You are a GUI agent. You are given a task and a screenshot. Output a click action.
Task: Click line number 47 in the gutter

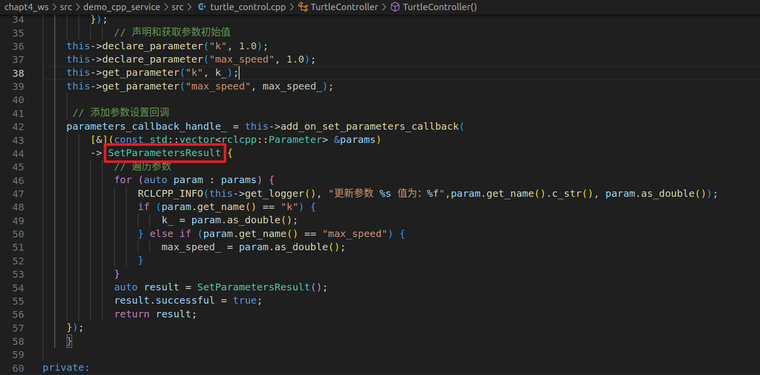click(18, 194)
